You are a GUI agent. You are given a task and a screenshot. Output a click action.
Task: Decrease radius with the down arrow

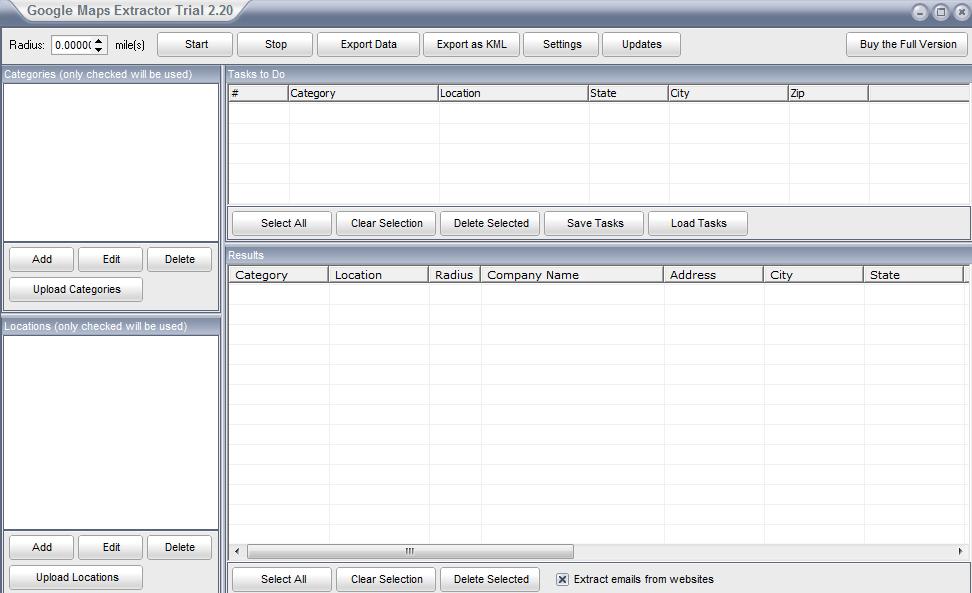[x=99, y=49]
